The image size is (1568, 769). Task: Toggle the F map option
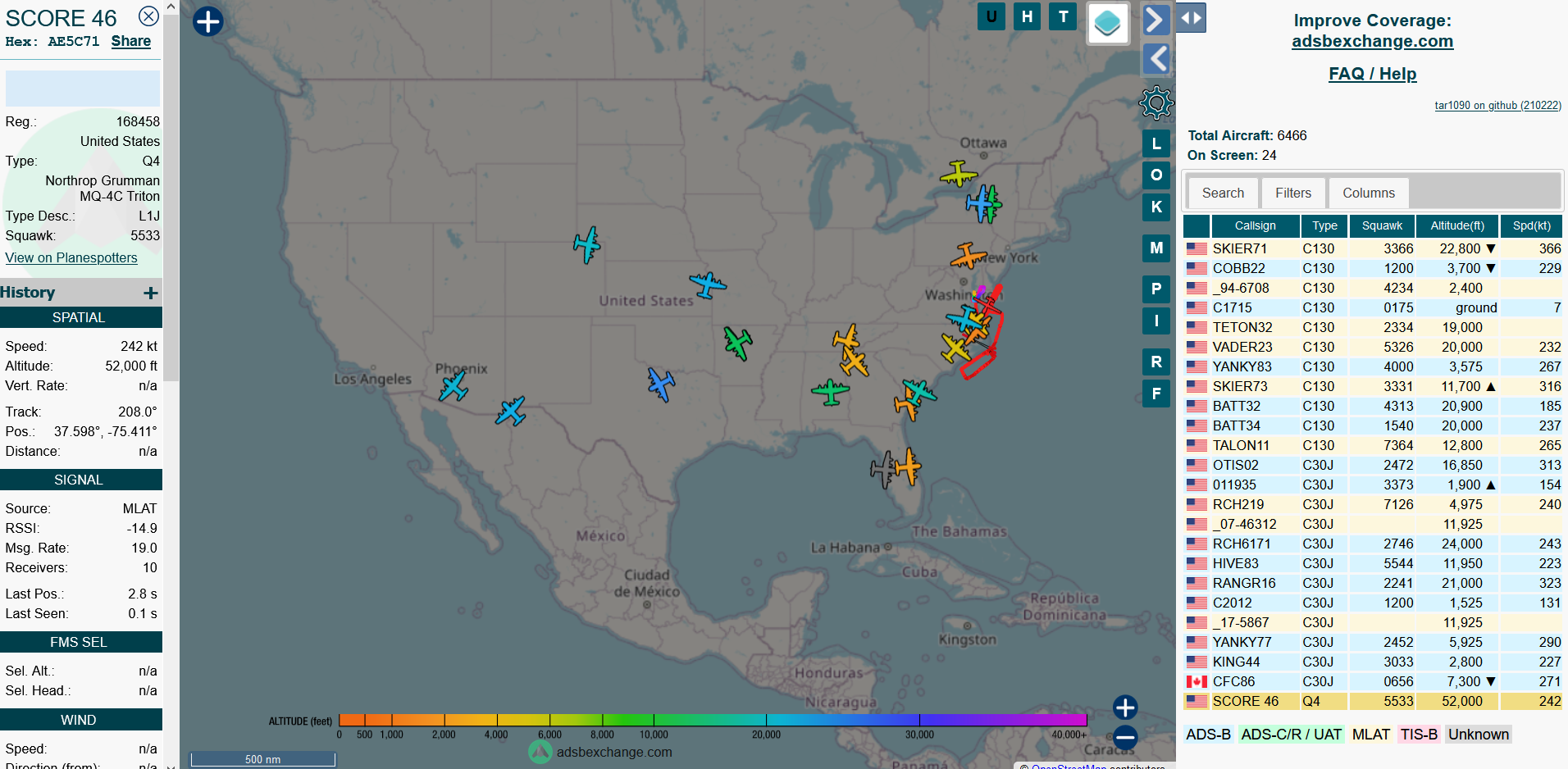click(x=1156, y=394)
